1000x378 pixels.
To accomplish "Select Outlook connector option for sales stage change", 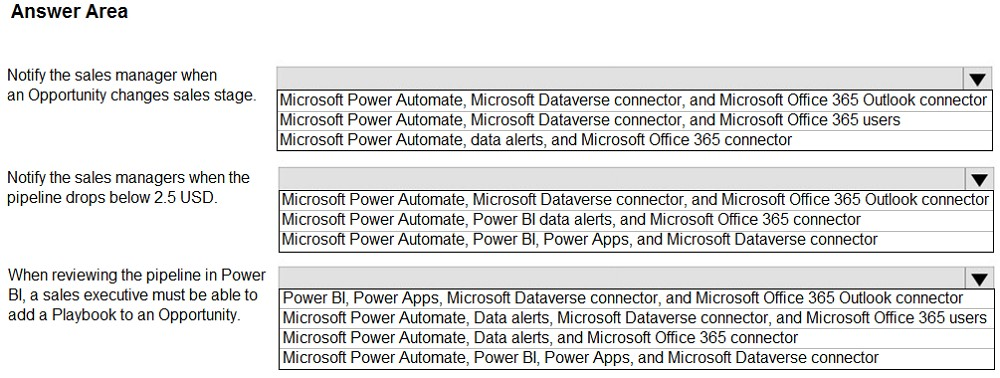I will [633, 100].
